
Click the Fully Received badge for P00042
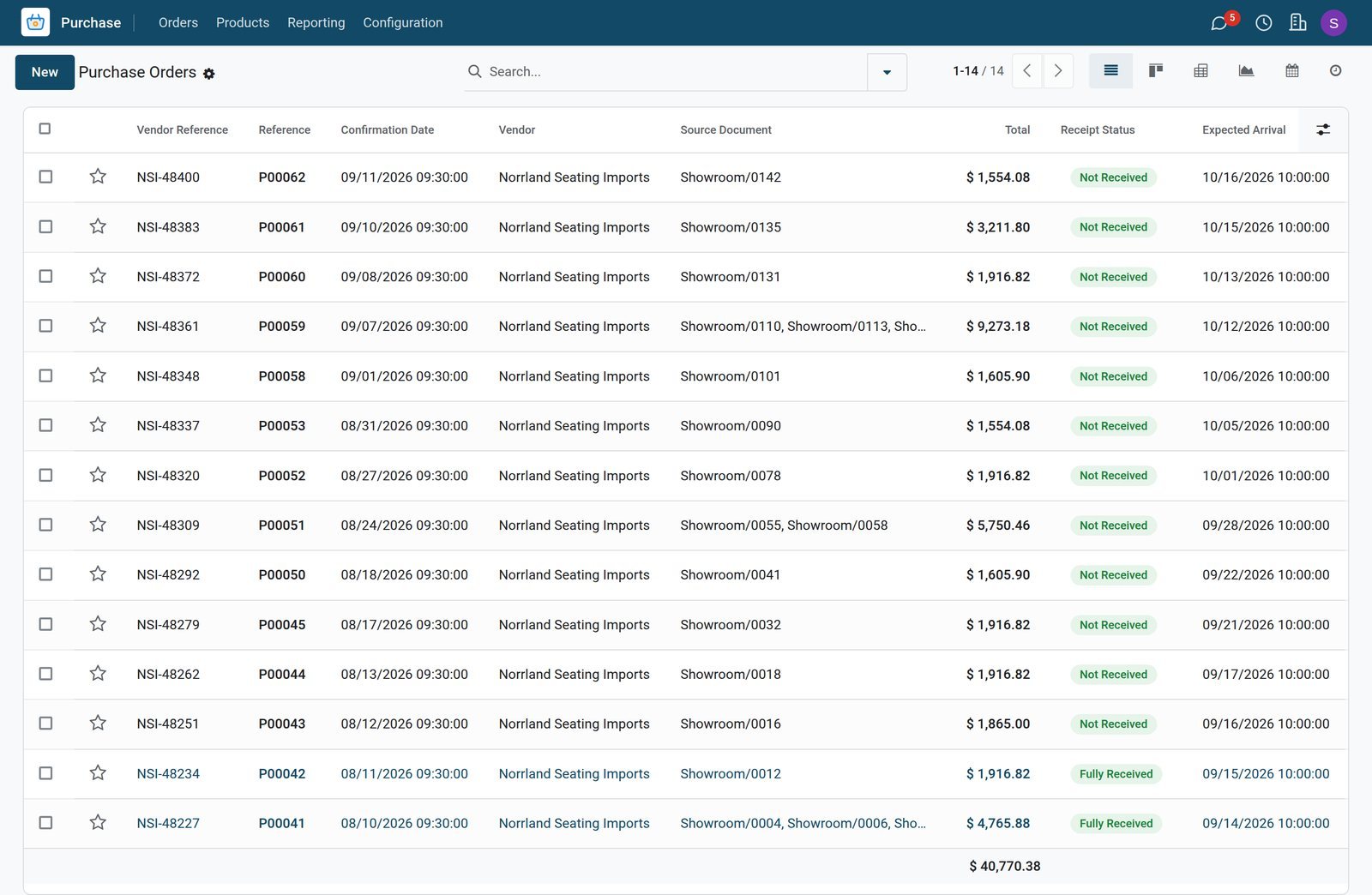coord(1116,774)
